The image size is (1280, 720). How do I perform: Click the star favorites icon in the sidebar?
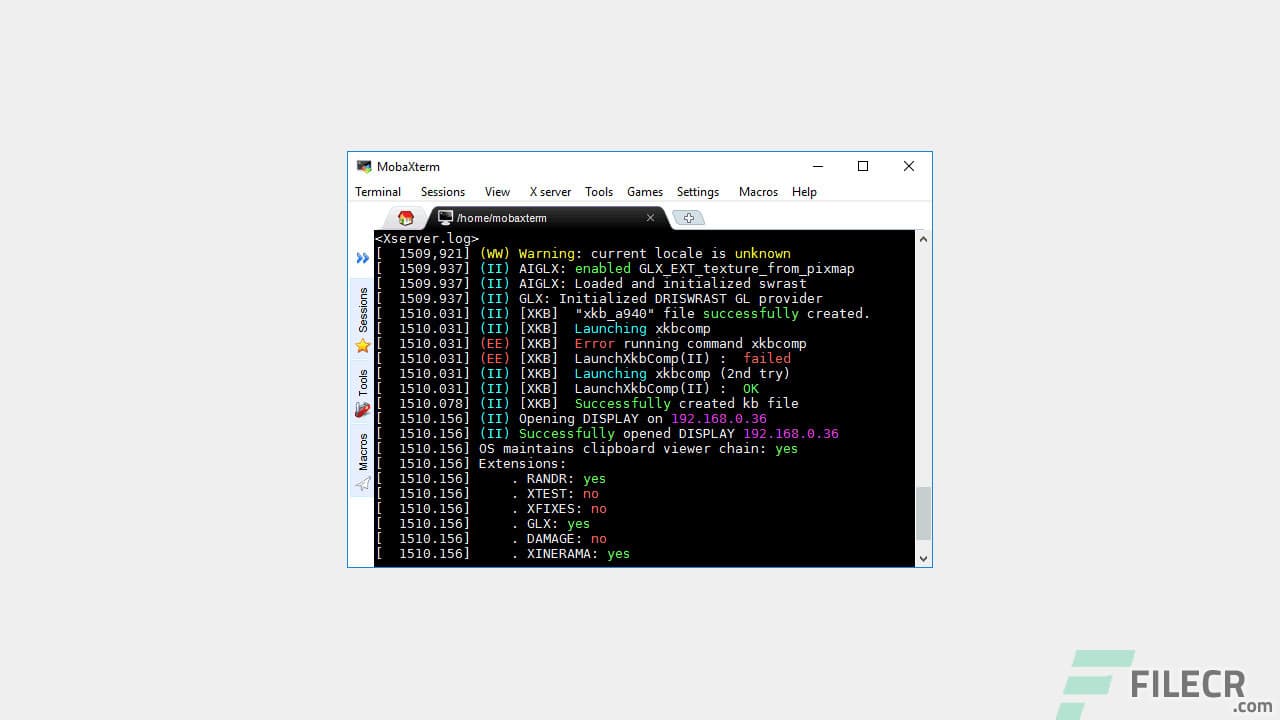pos(362,345)
